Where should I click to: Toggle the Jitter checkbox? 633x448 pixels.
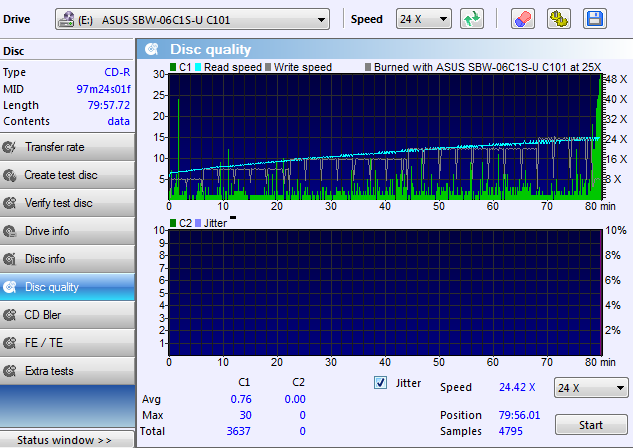[x=380, y=383]
